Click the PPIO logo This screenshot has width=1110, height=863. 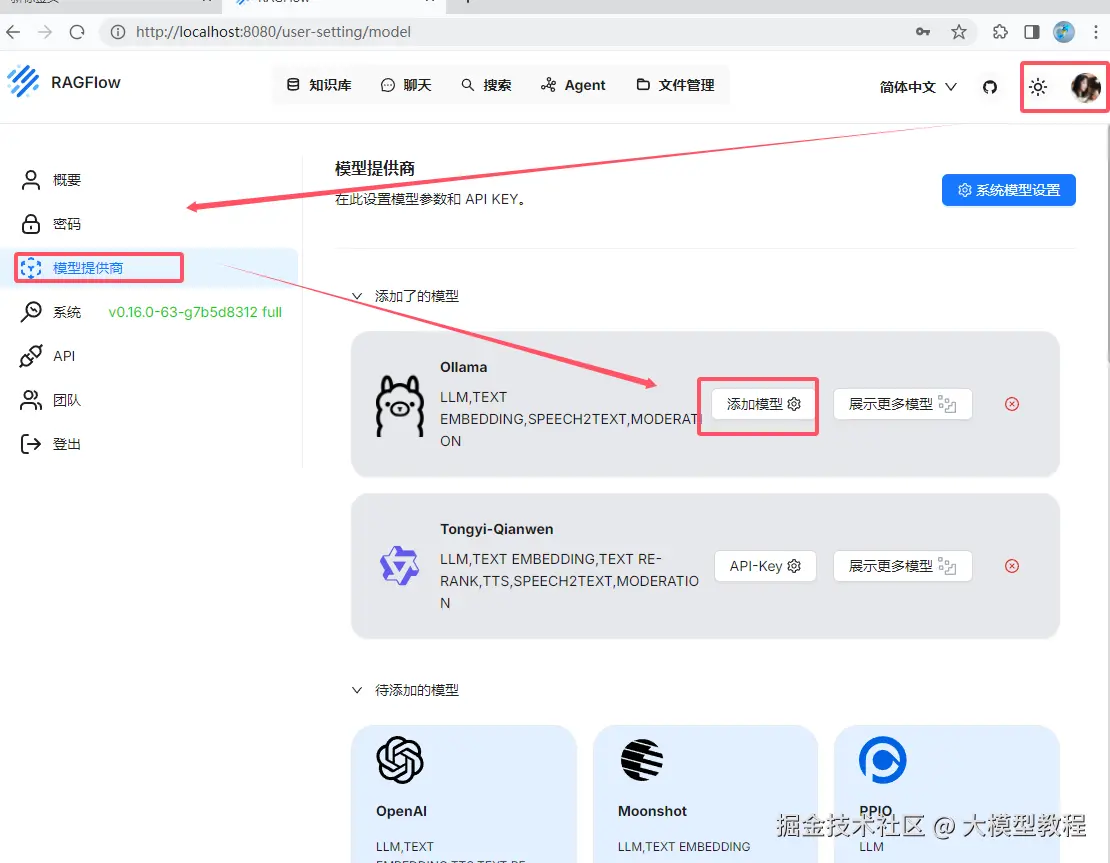(x=883, y=760)
